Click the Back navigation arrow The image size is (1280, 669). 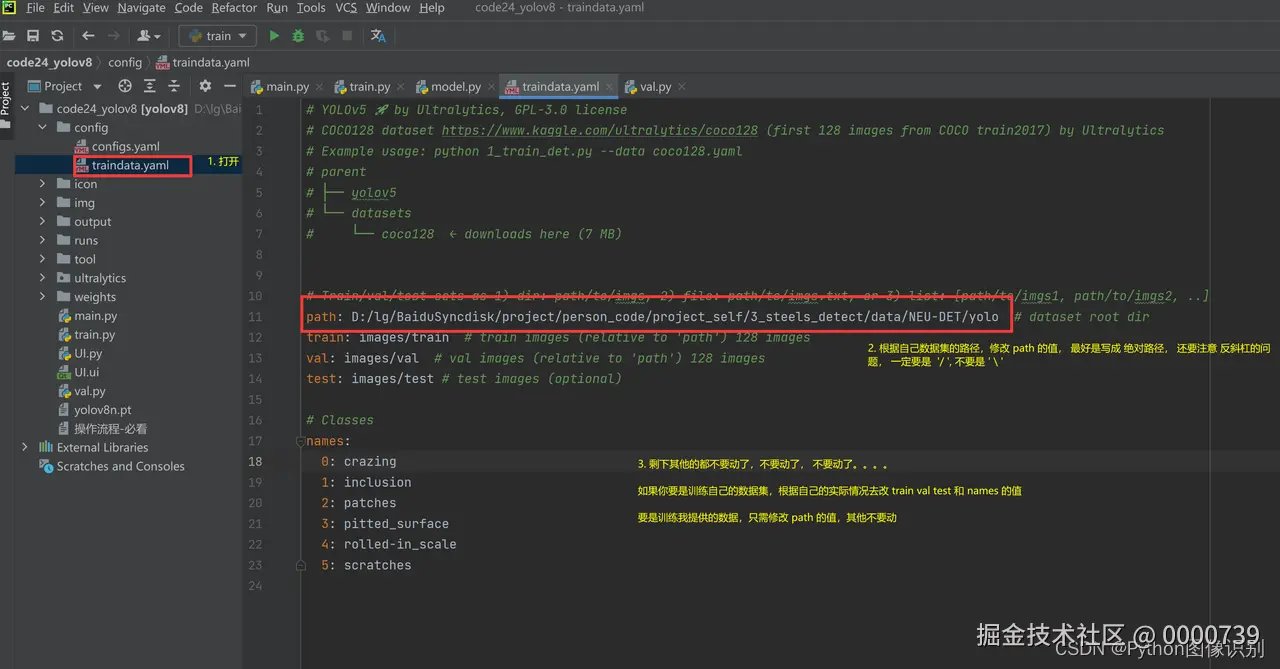click(x=88, y=36)
